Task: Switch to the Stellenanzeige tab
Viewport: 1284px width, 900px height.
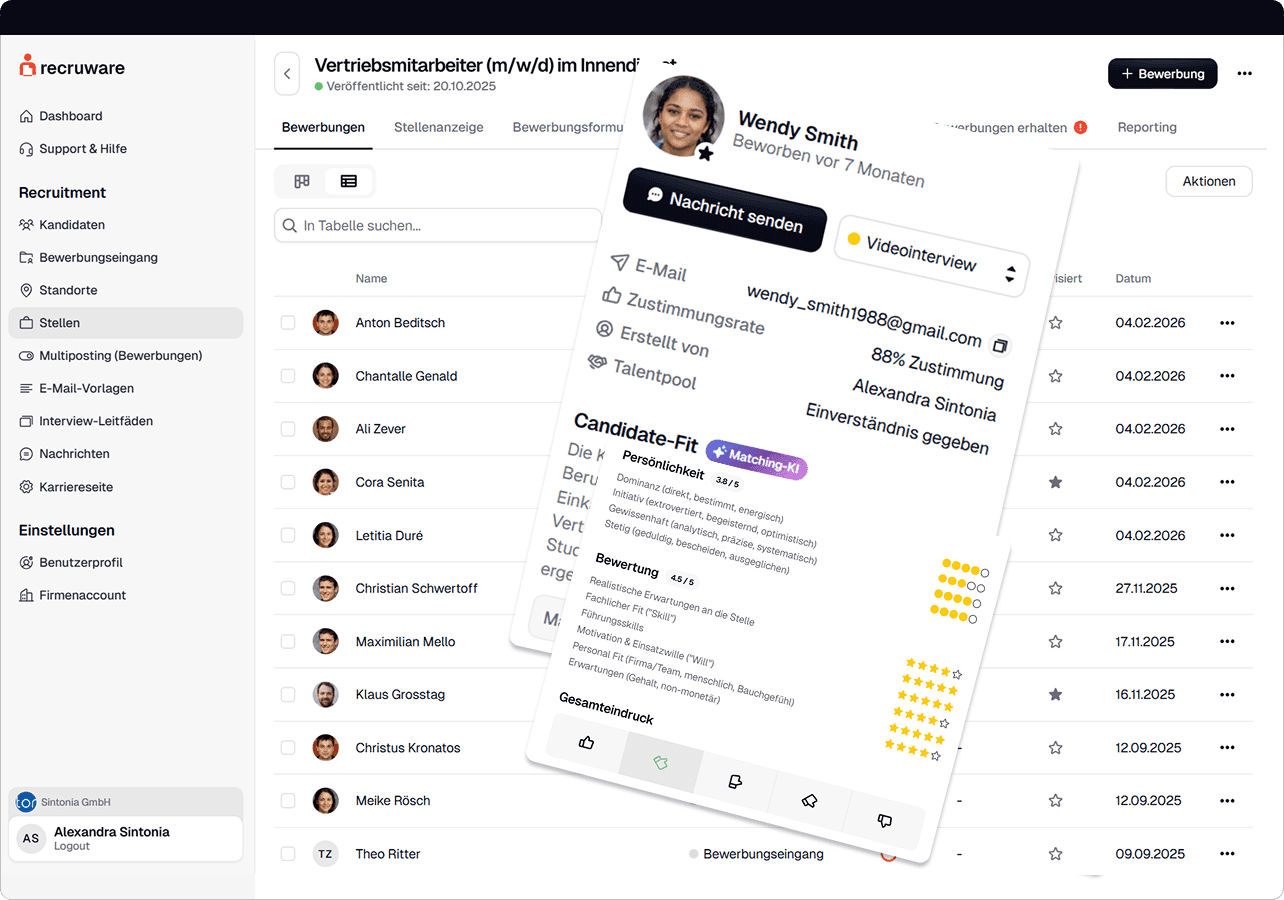Action: coord(439,127)
